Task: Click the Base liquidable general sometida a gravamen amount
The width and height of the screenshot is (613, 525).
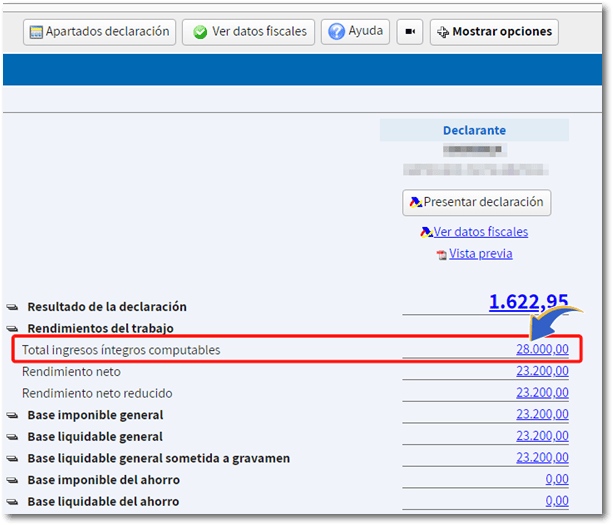Action: pos(542,458)
